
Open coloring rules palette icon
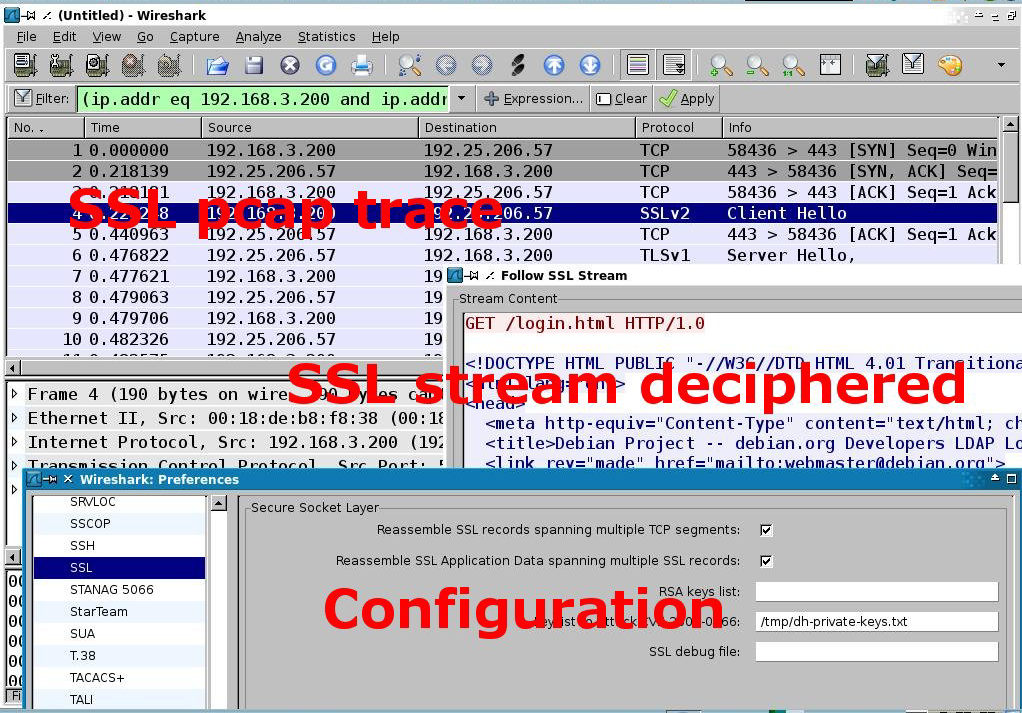[x=950, y=65]
